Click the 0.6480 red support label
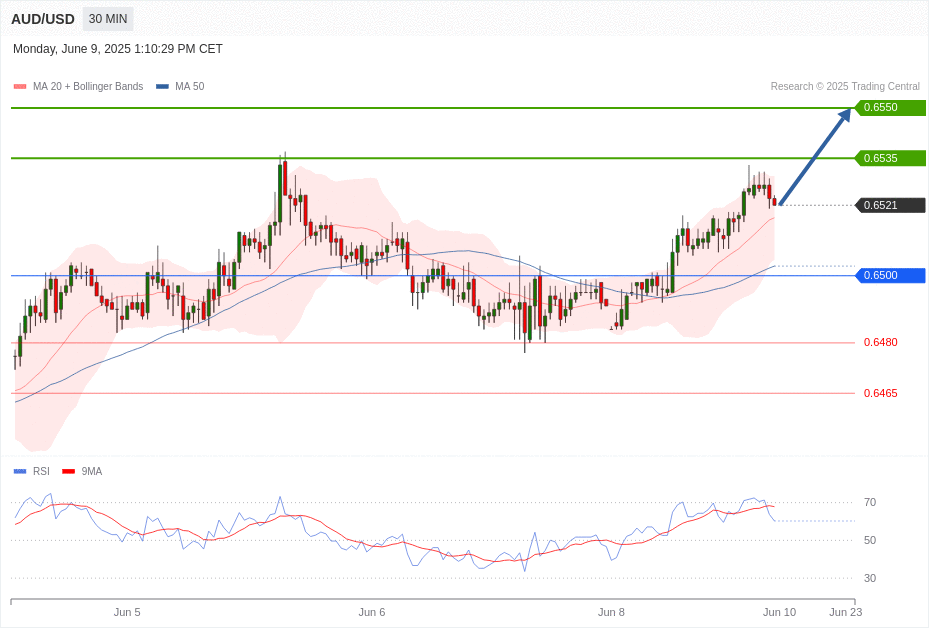The height and width of the screenshot is (629, 929). click(x=880, y=342)
